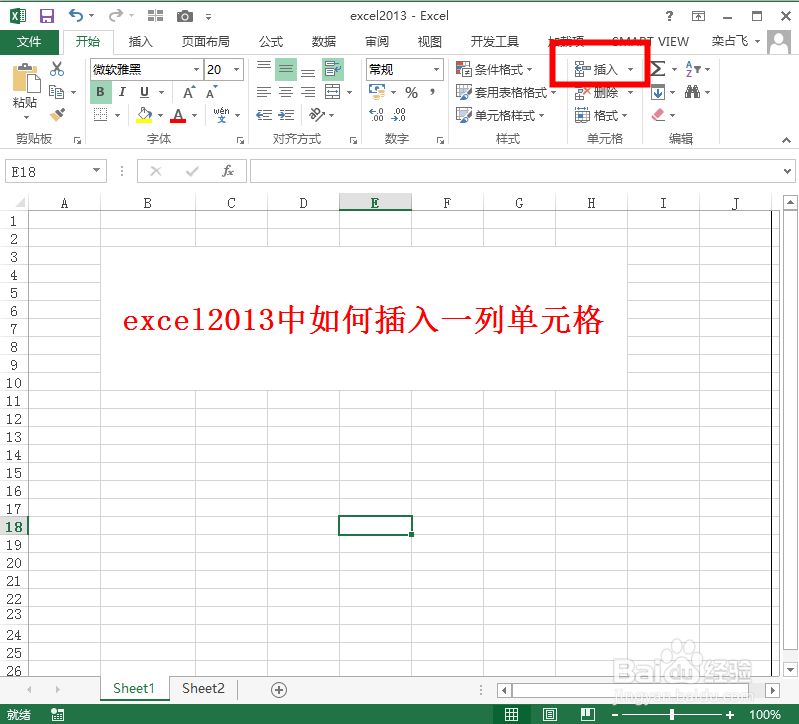
Task: Click the insert function fx button
Action: pos(228,171)
